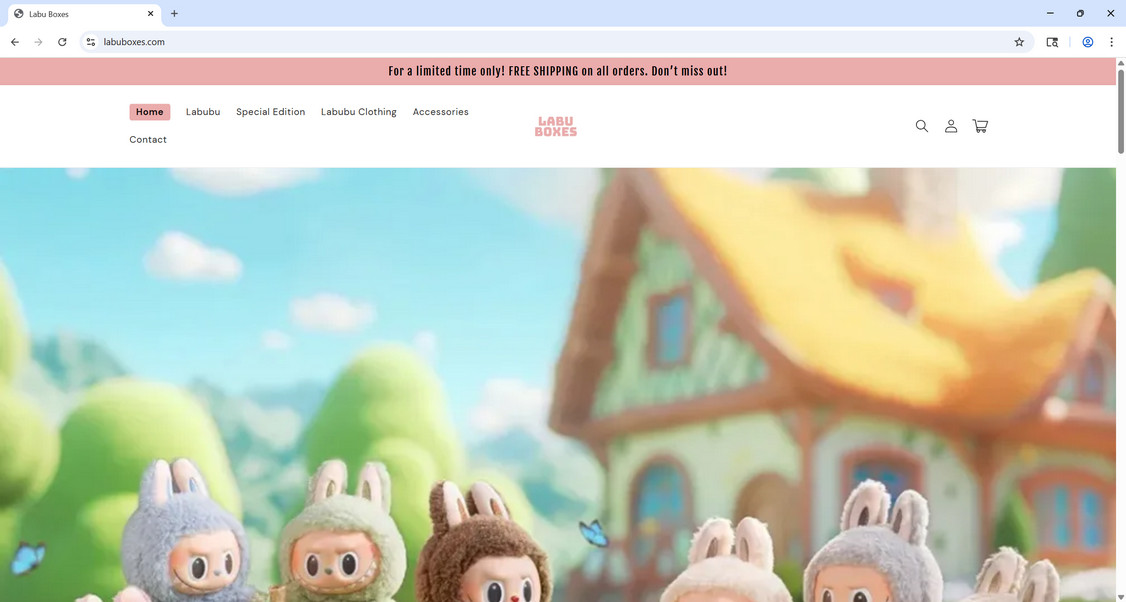The width and height of the screenshot is (1126, 602).
Task: Open the Labubu Clothing menu item
Action: click(358, 112)
